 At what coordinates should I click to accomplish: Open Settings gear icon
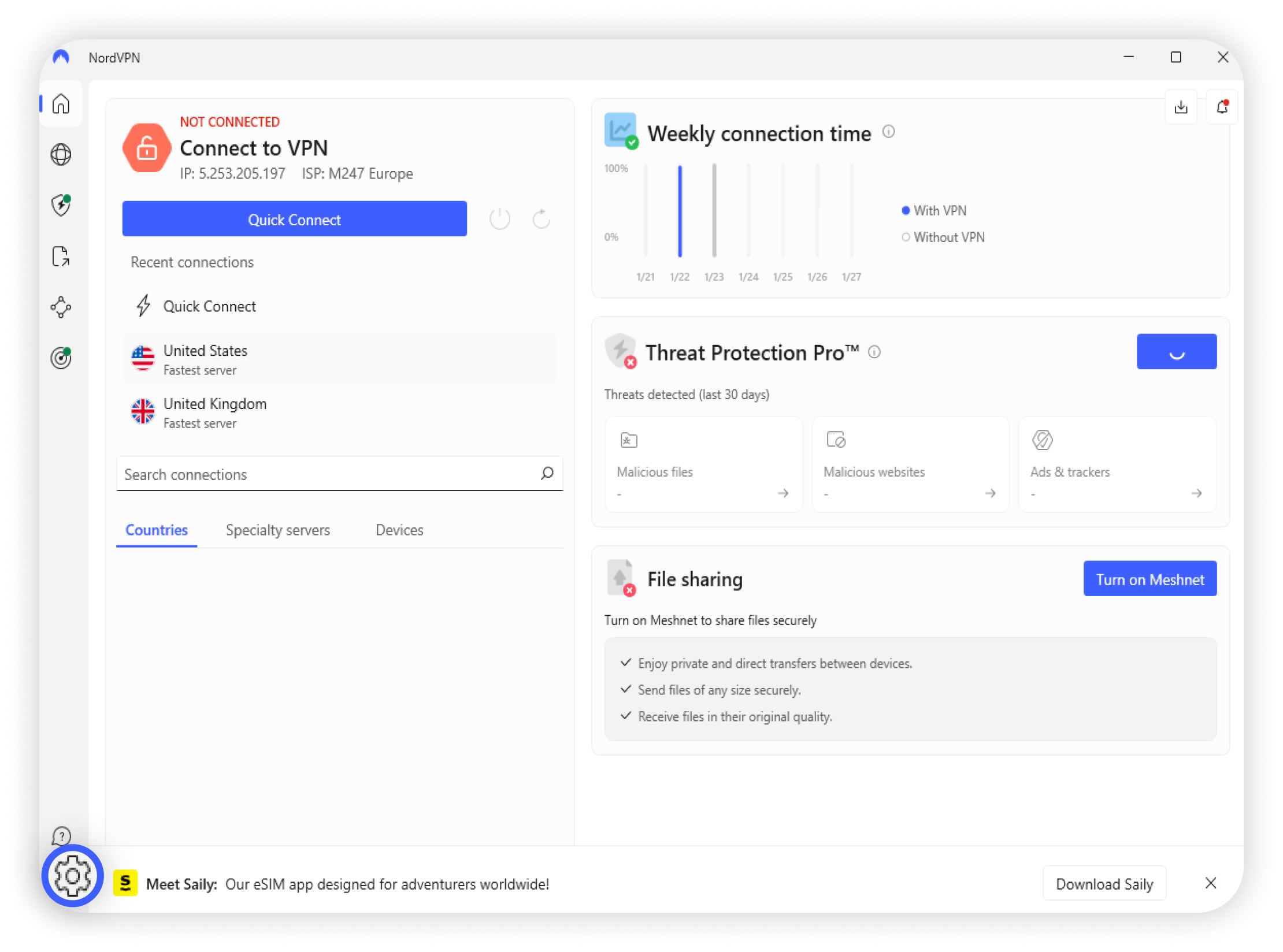72,876
